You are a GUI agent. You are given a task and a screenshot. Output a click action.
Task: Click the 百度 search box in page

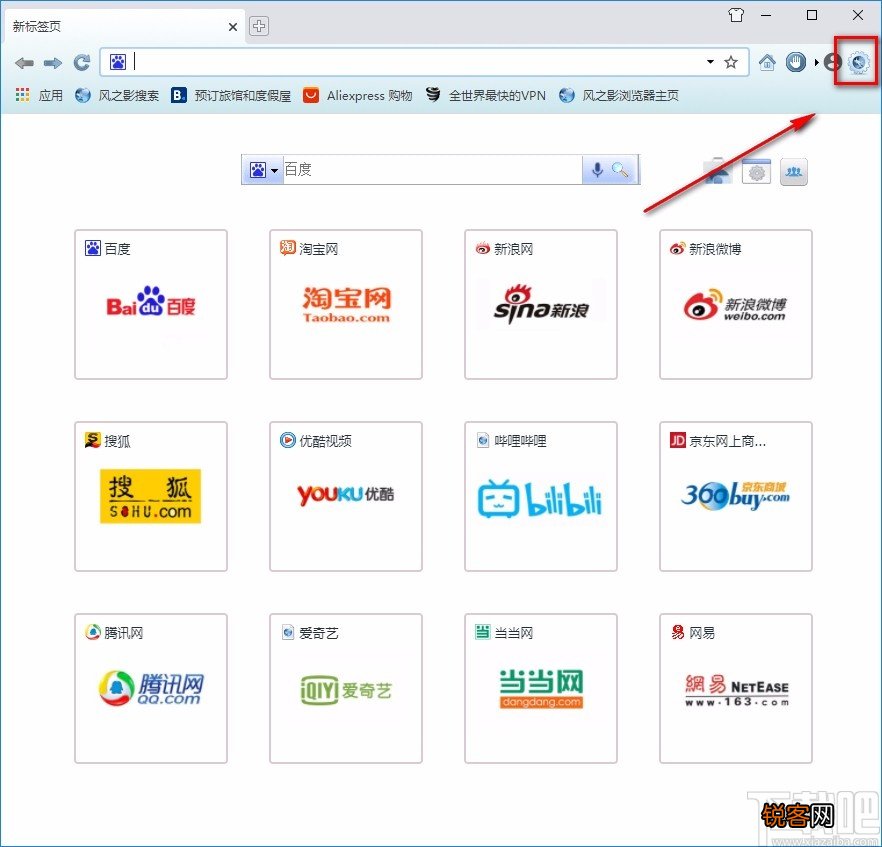coord(432,169)
